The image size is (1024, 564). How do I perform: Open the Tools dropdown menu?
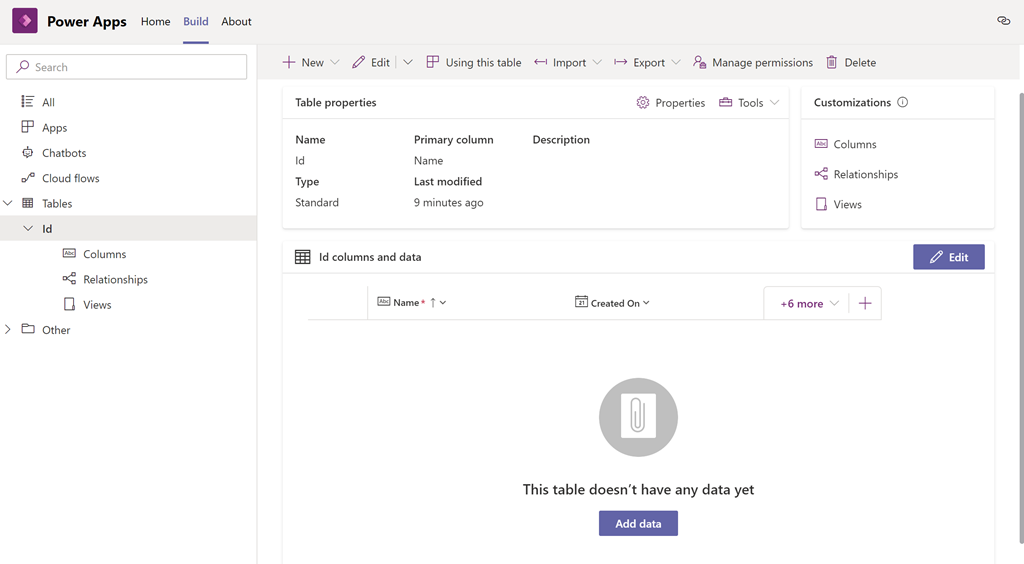point(749,103)
